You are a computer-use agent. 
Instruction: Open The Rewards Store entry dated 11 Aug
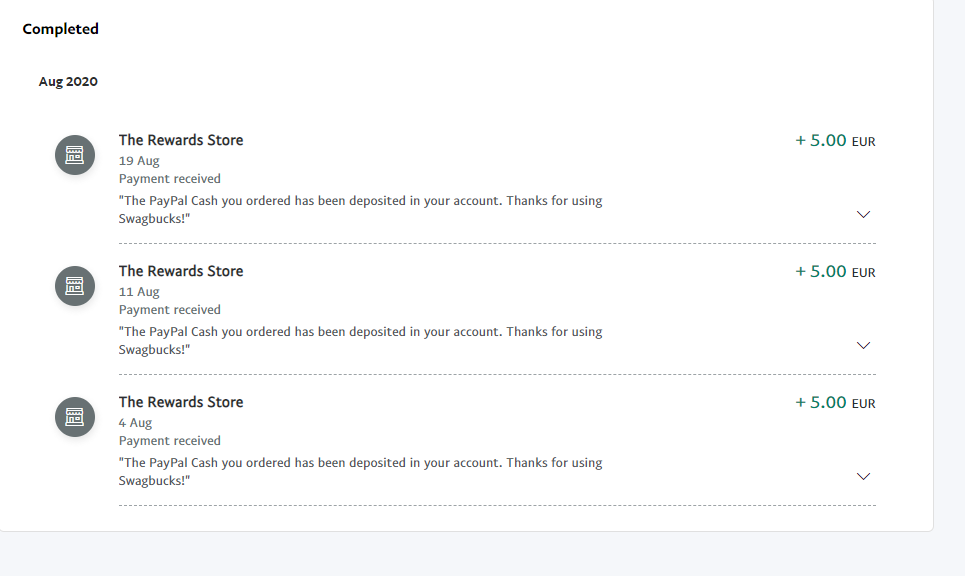coord(181,271)
